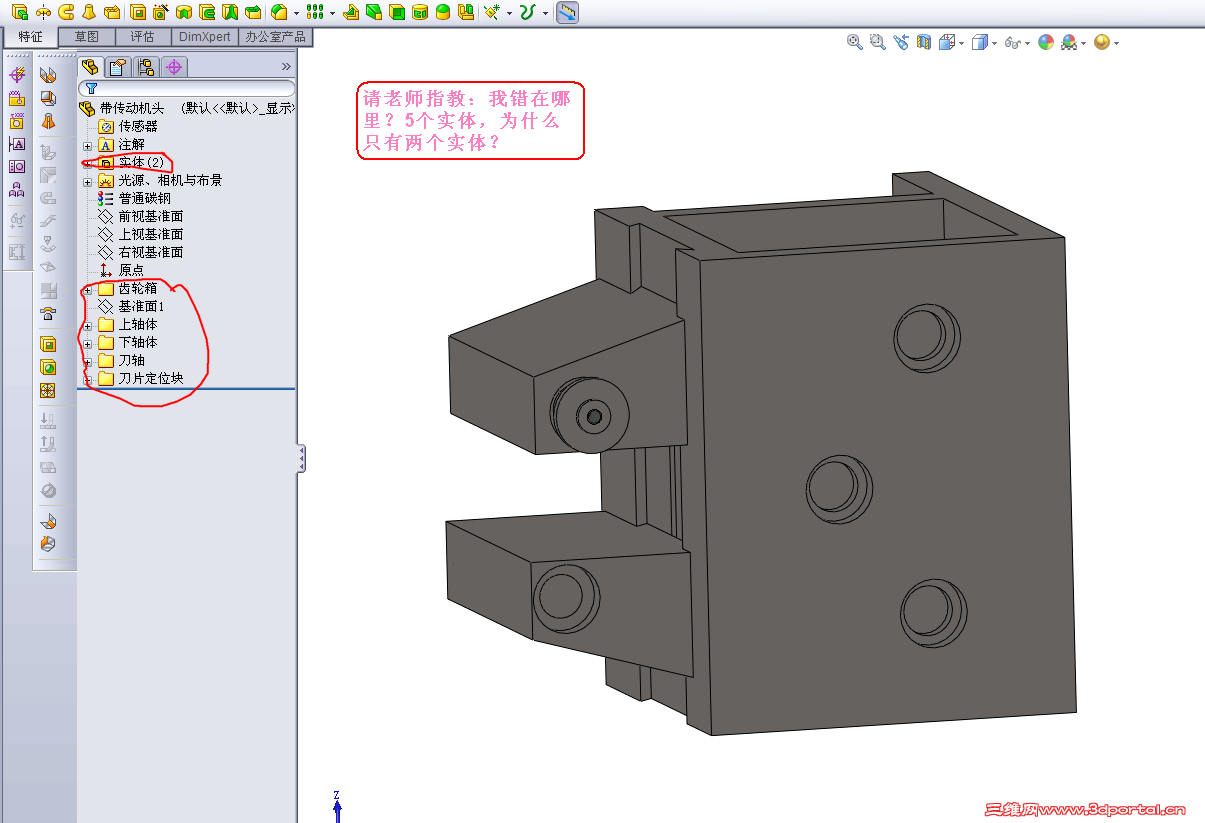Select the Extruded Cut tool
This screenshot has width=1205, height=823.
[138, 12]
